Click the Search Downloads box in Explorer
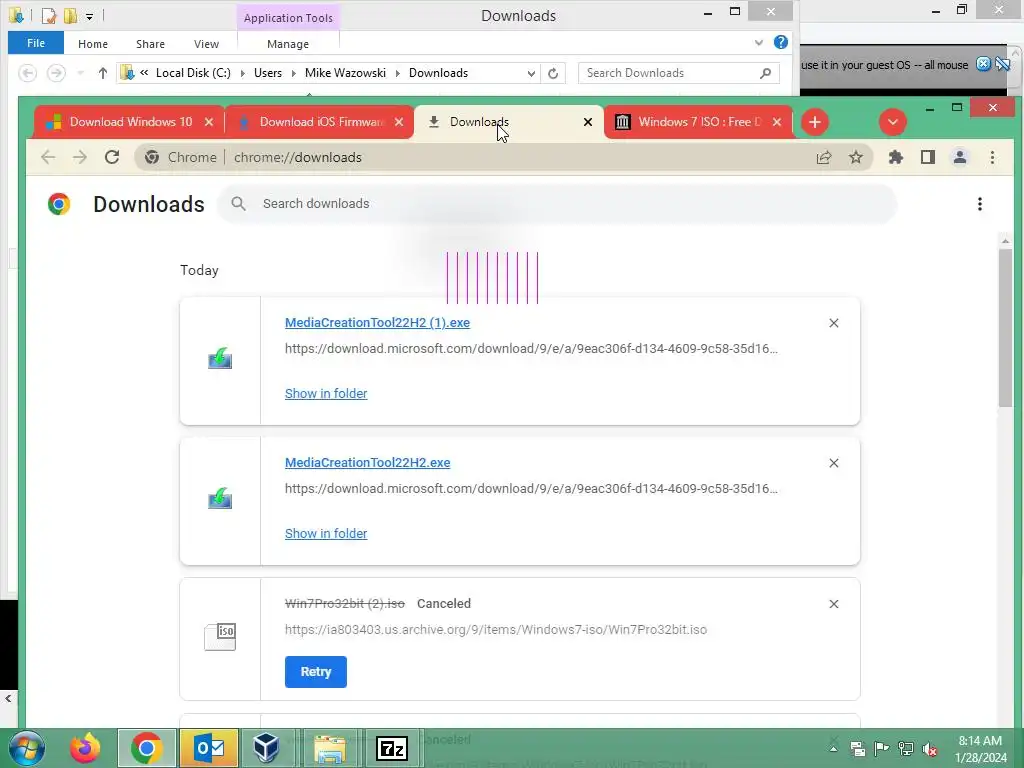Image resolution: width=1024 pixels, height=768 pixels. click(x=679, y=73)
